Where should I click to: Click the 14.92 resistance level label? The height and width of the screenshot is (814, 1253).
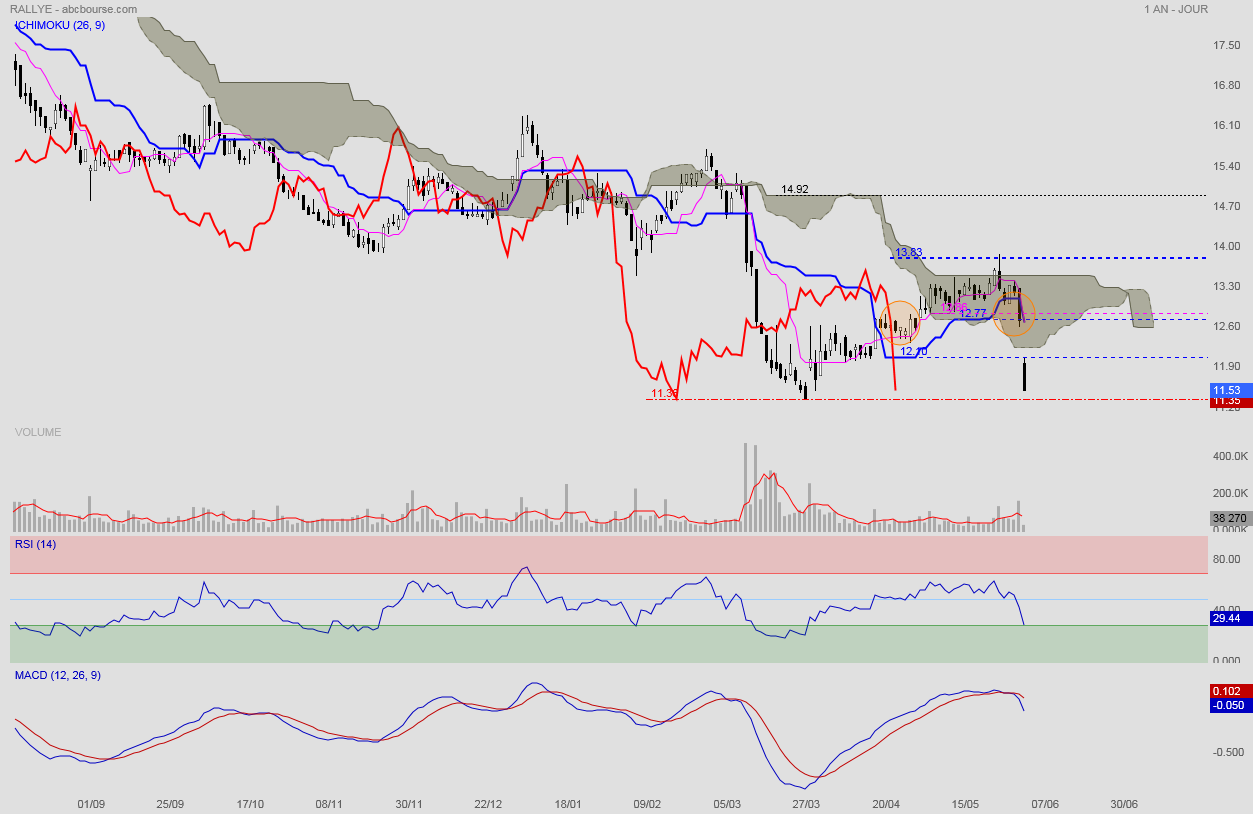(795, 188)
